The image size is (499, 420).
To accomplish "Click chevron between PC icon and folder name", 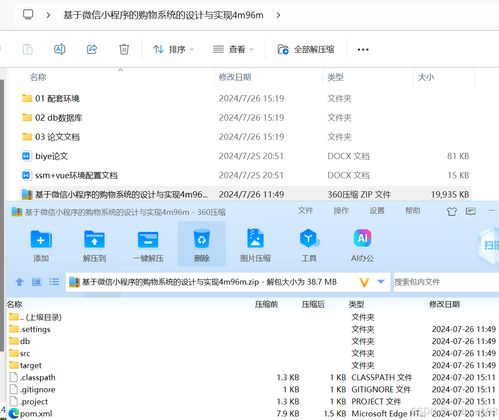I will (x=48, y=15).
